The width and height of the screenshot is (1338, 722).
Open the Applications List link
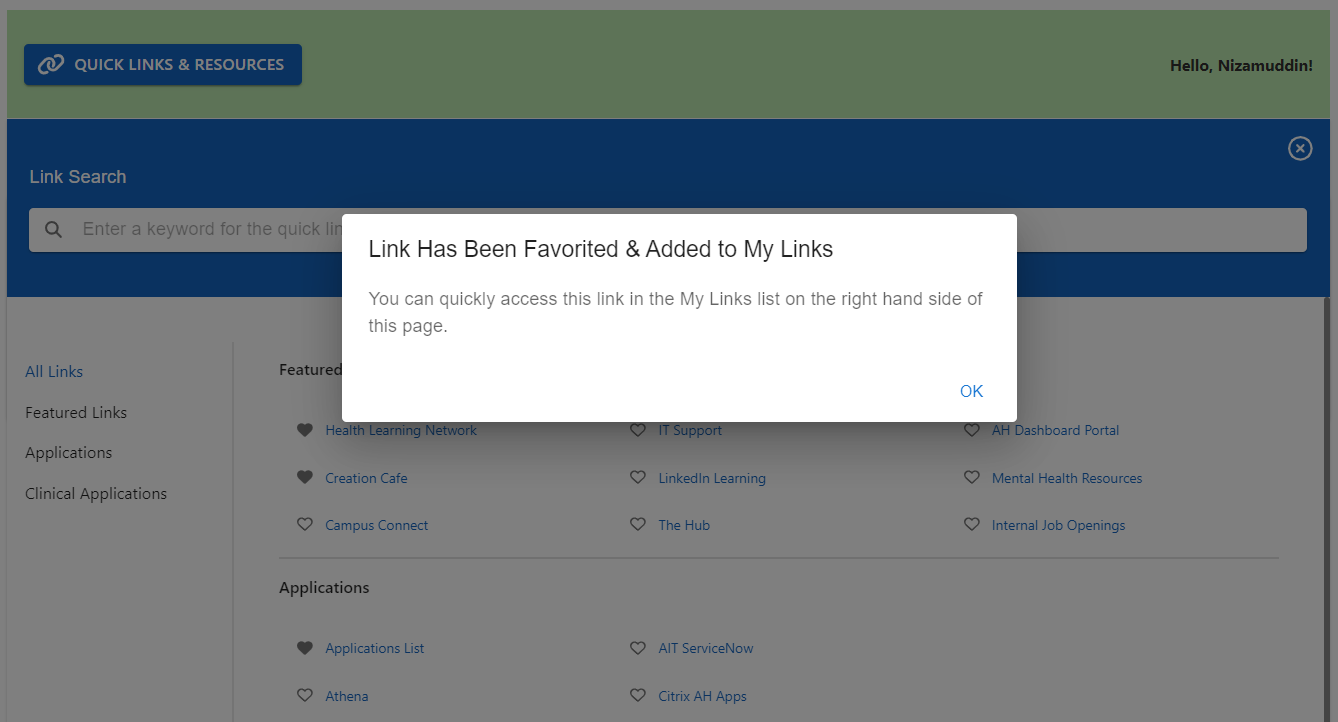(375, 649)
